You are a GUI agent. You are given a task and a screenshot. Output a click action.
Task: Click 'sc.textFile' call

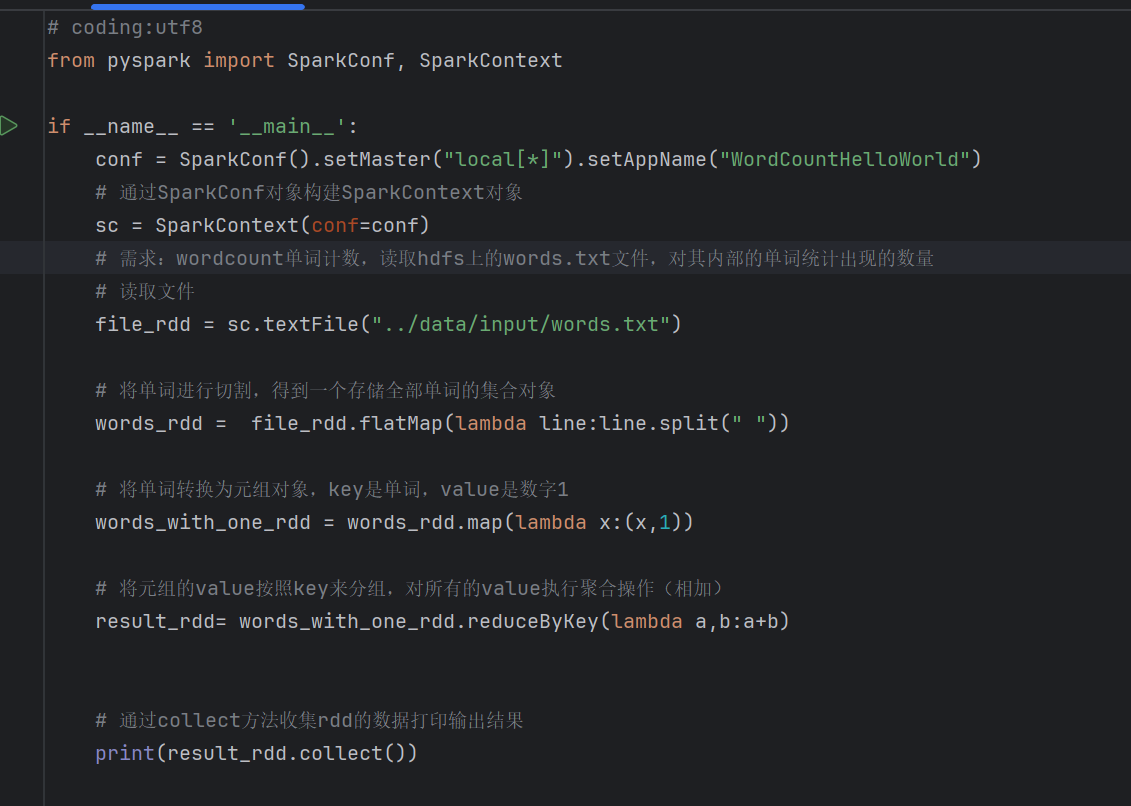pos(293,325)
